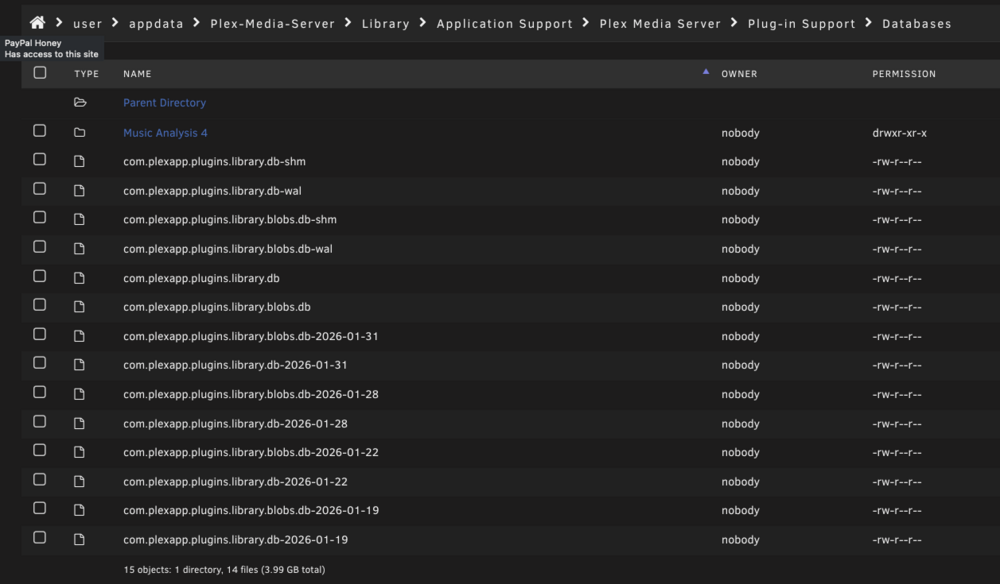This screenshot has height=584, width=1000.
Task: Select checkbox for library.blobs.db-2026-01-31
Action: click(40, 334)
